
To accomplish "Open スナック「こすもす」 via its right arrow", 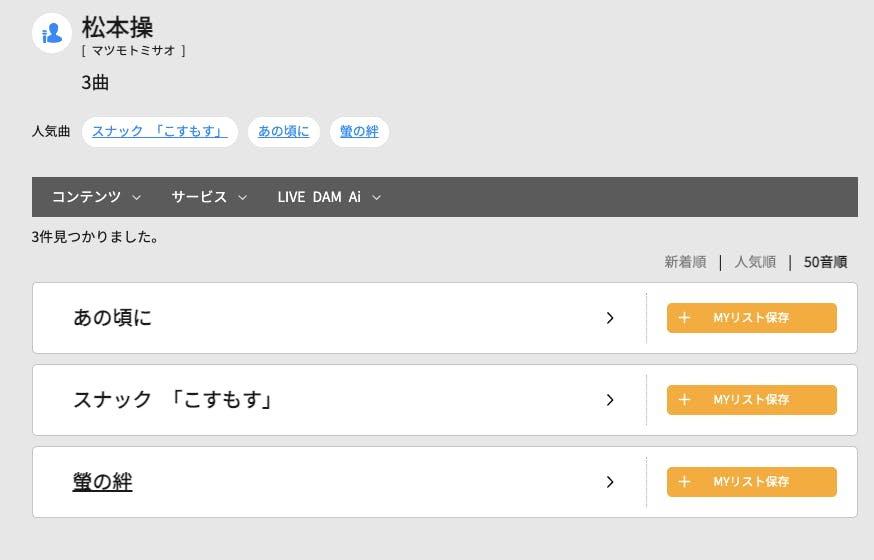I will 610,400.
